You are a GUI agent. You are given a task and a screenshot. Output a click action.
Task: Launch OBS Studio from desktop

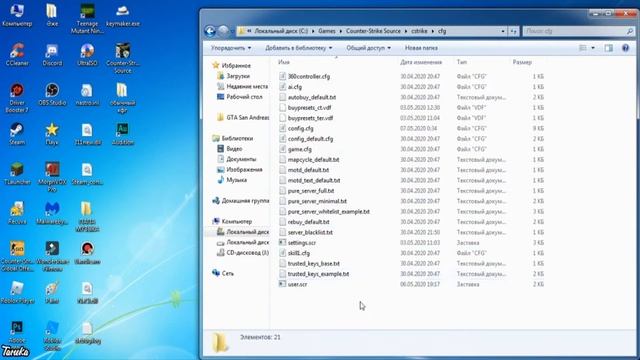coord(52,94)
